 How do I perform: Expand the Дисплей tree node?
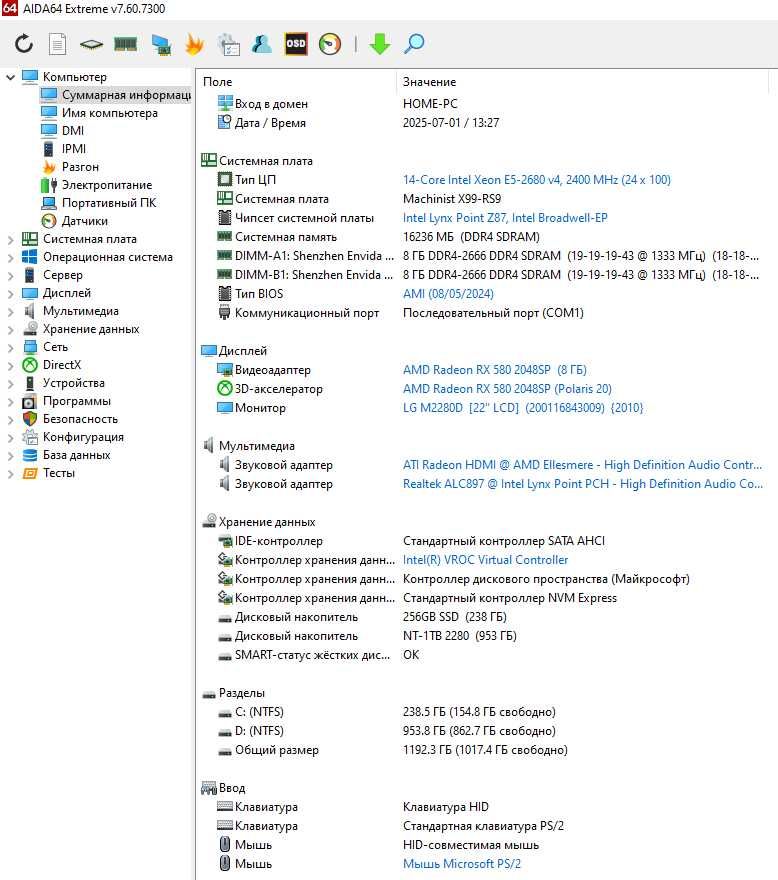10,294
